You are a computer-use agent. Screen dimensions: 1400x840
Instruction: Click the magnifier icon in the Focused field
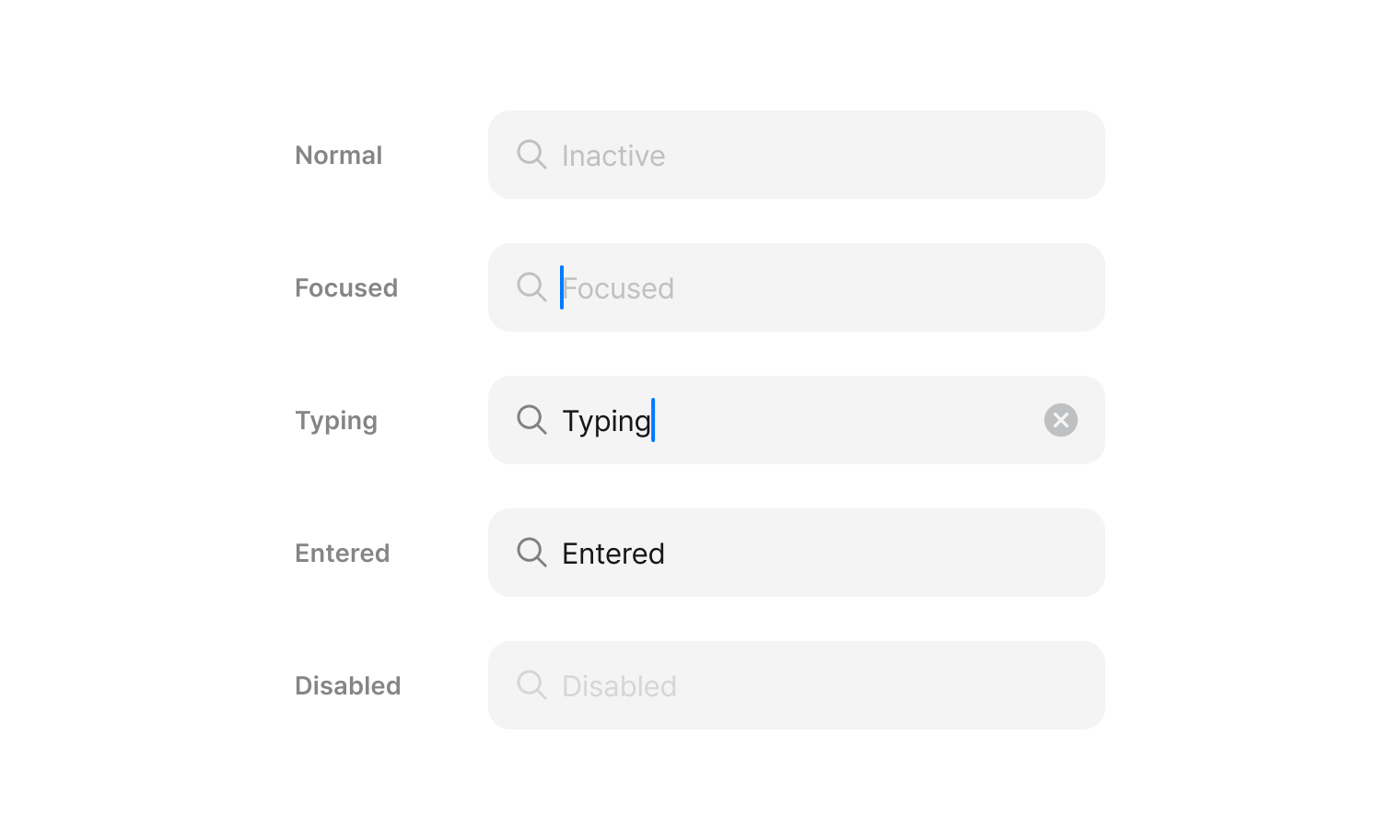(x=531, y=286)
